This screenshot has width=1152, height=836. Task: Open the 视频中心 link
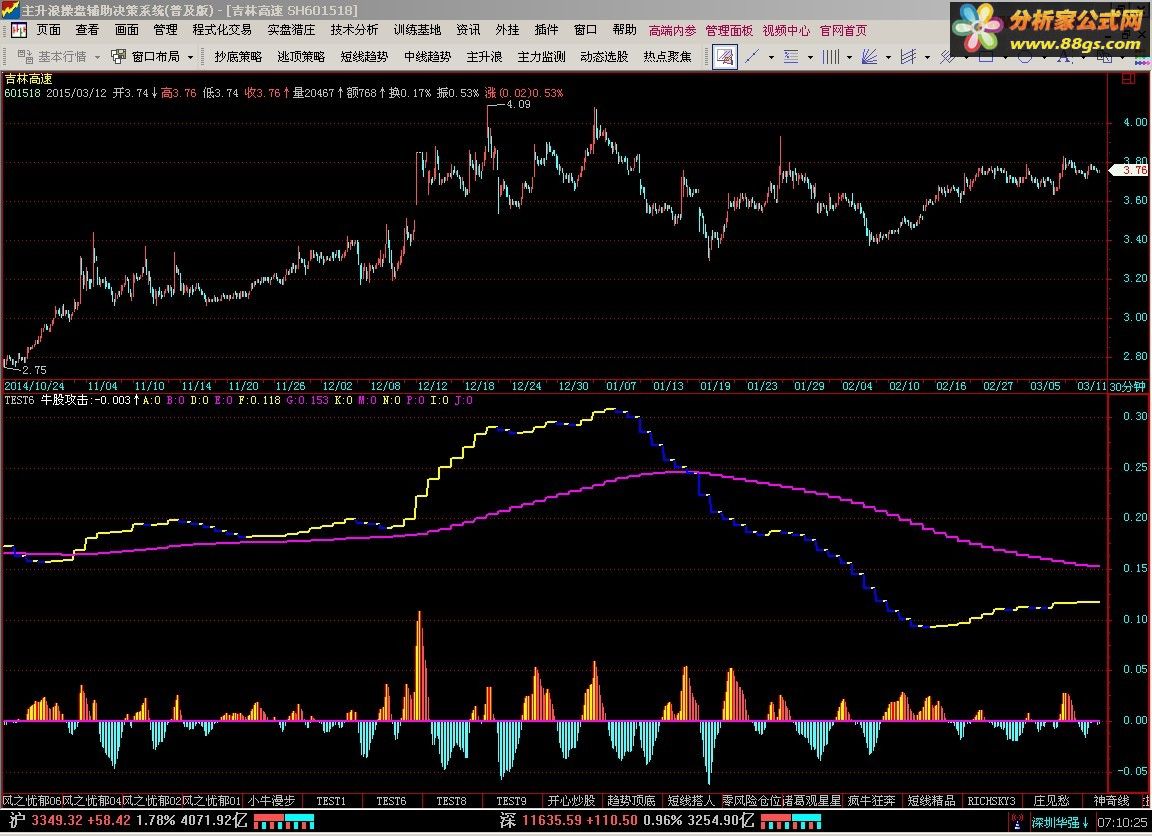[x=786, y=31]
